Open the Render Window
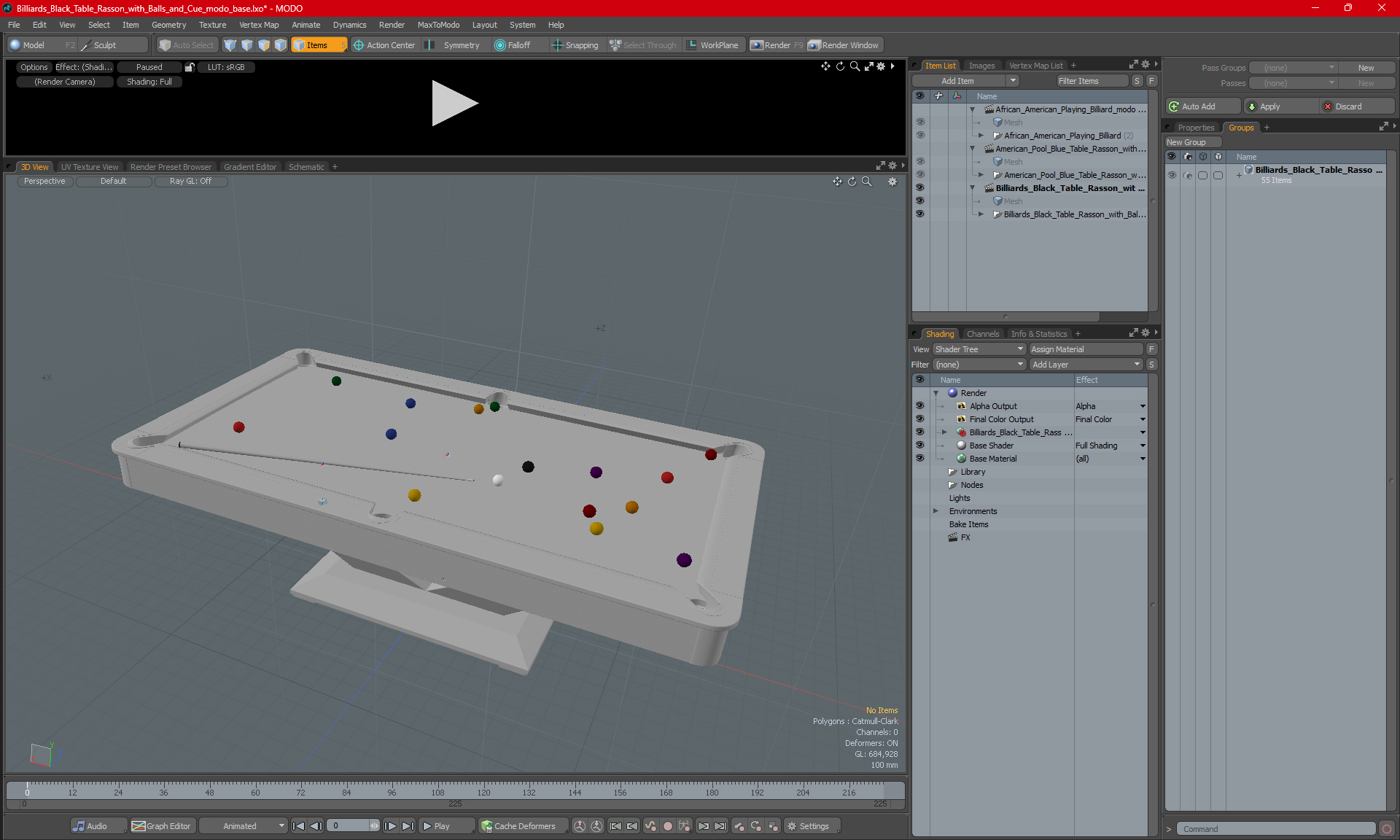 (844, 45)
